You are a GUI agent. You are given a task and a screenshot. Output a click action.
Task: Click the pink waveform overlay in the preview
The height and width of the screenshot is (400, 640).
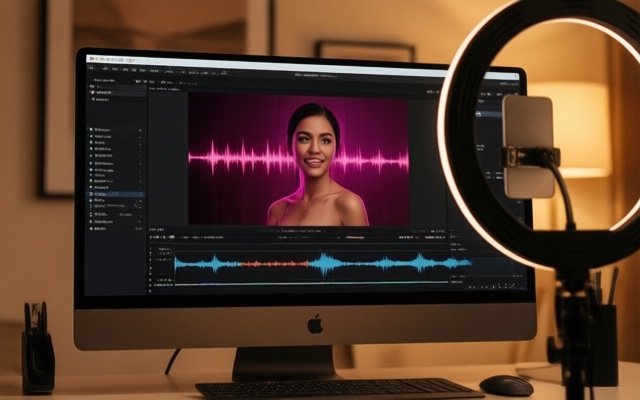click(298, 158)
